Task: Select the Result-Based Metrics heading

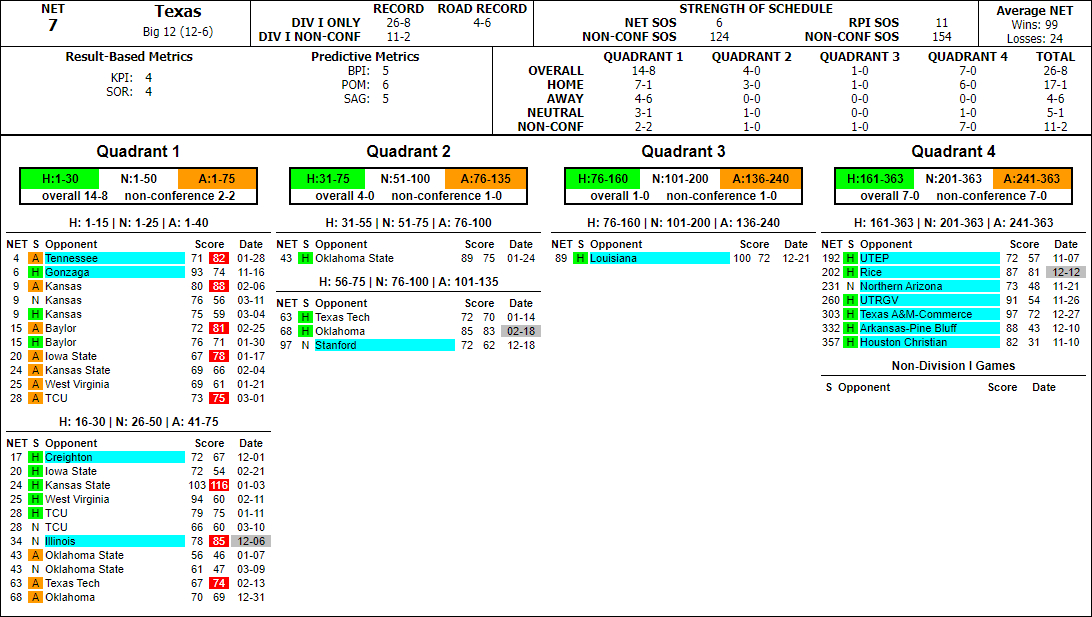Action: [x=129, y=57]
